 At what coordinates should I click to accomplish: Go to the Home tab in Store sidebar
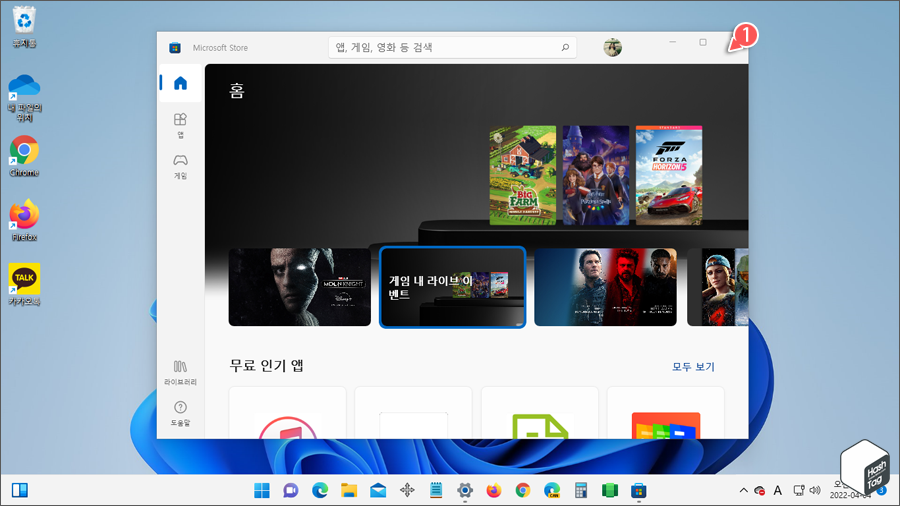[180, 83]
